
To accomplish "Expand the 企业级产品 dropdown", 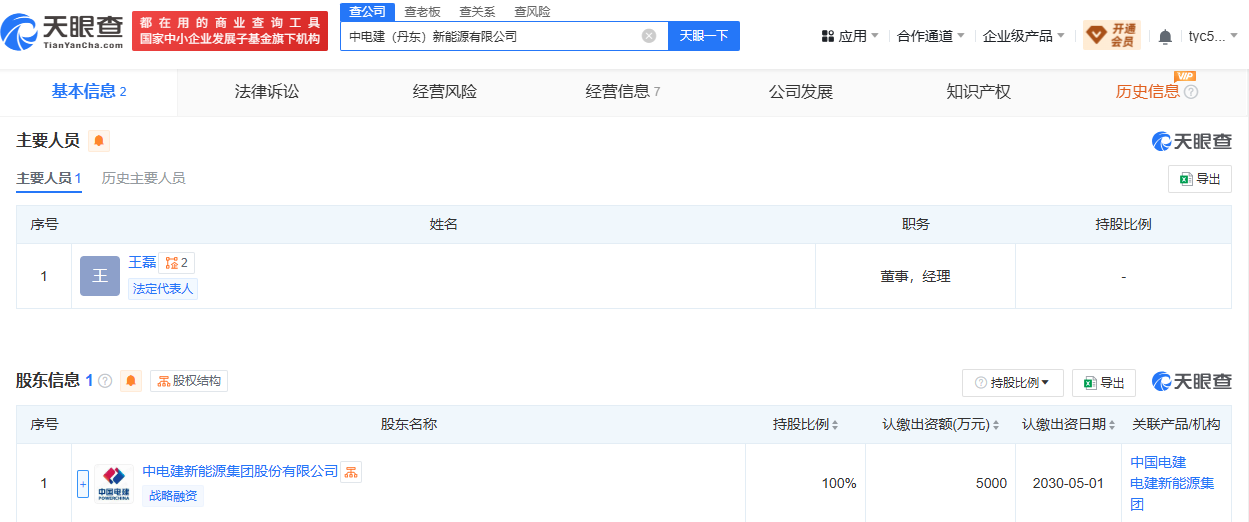I will (1024, 36).
